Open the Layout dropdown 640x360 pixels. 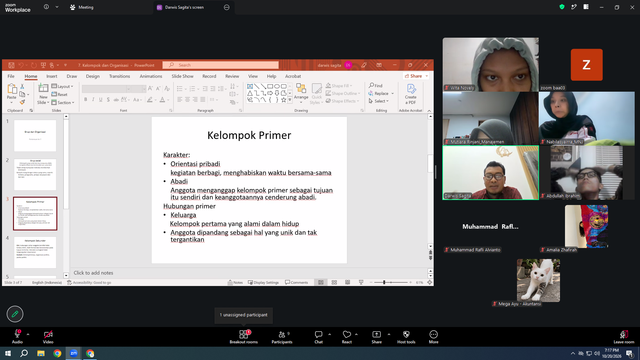(x=62, y=86)
